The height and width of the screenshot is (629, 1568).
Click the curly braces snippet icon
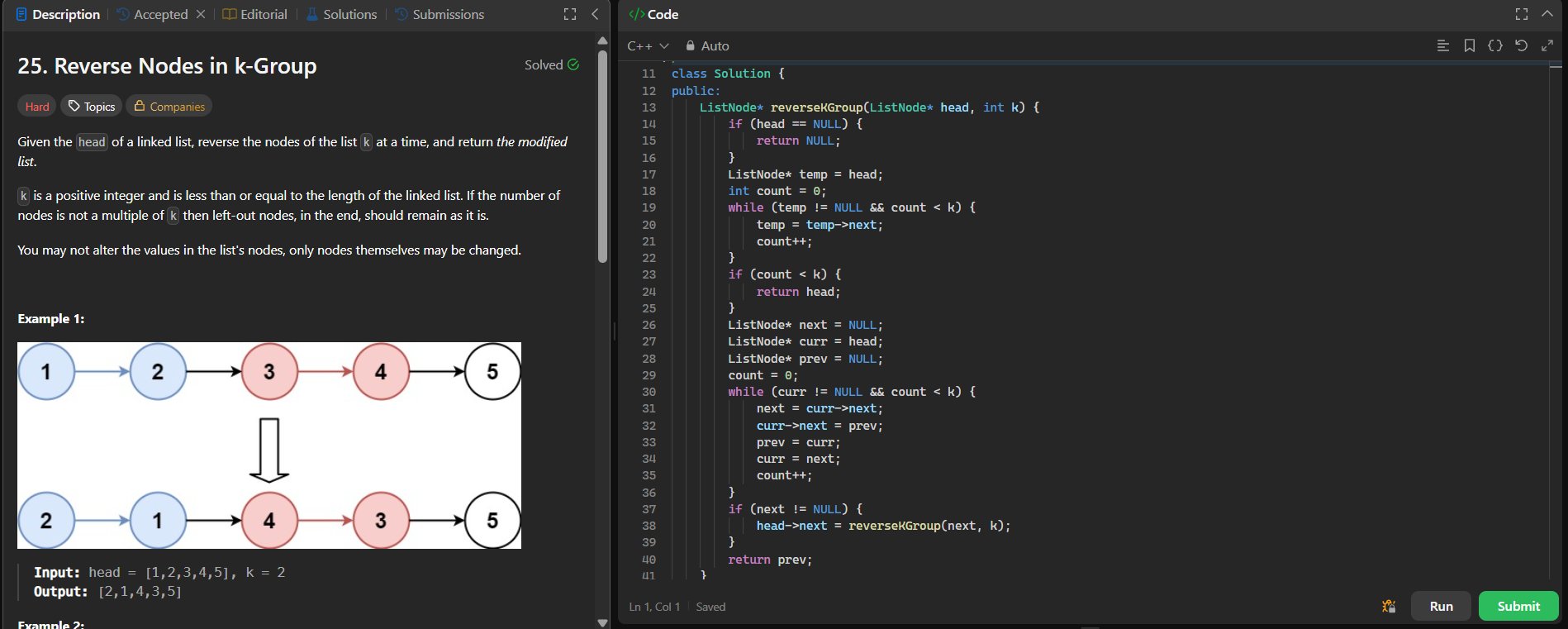[1495, 46]
